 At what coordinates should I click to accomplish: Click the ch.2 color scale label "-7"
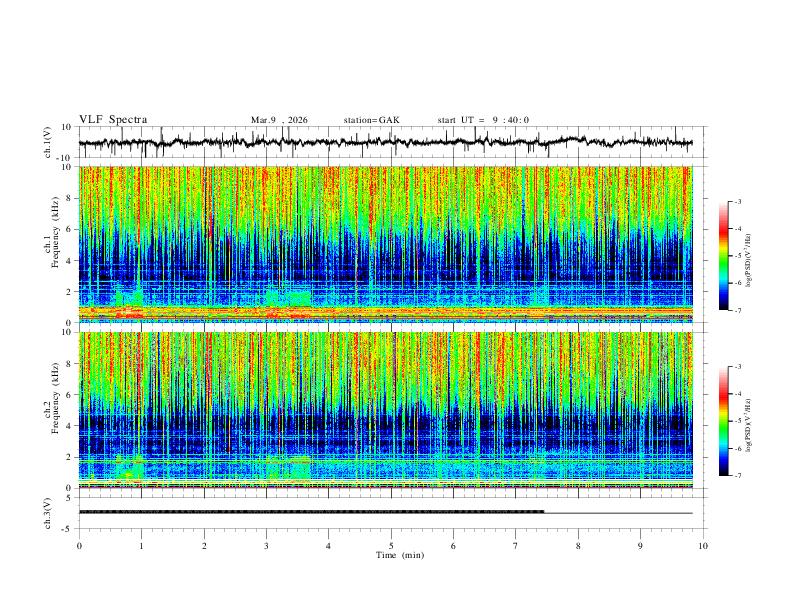coord(738,475)
